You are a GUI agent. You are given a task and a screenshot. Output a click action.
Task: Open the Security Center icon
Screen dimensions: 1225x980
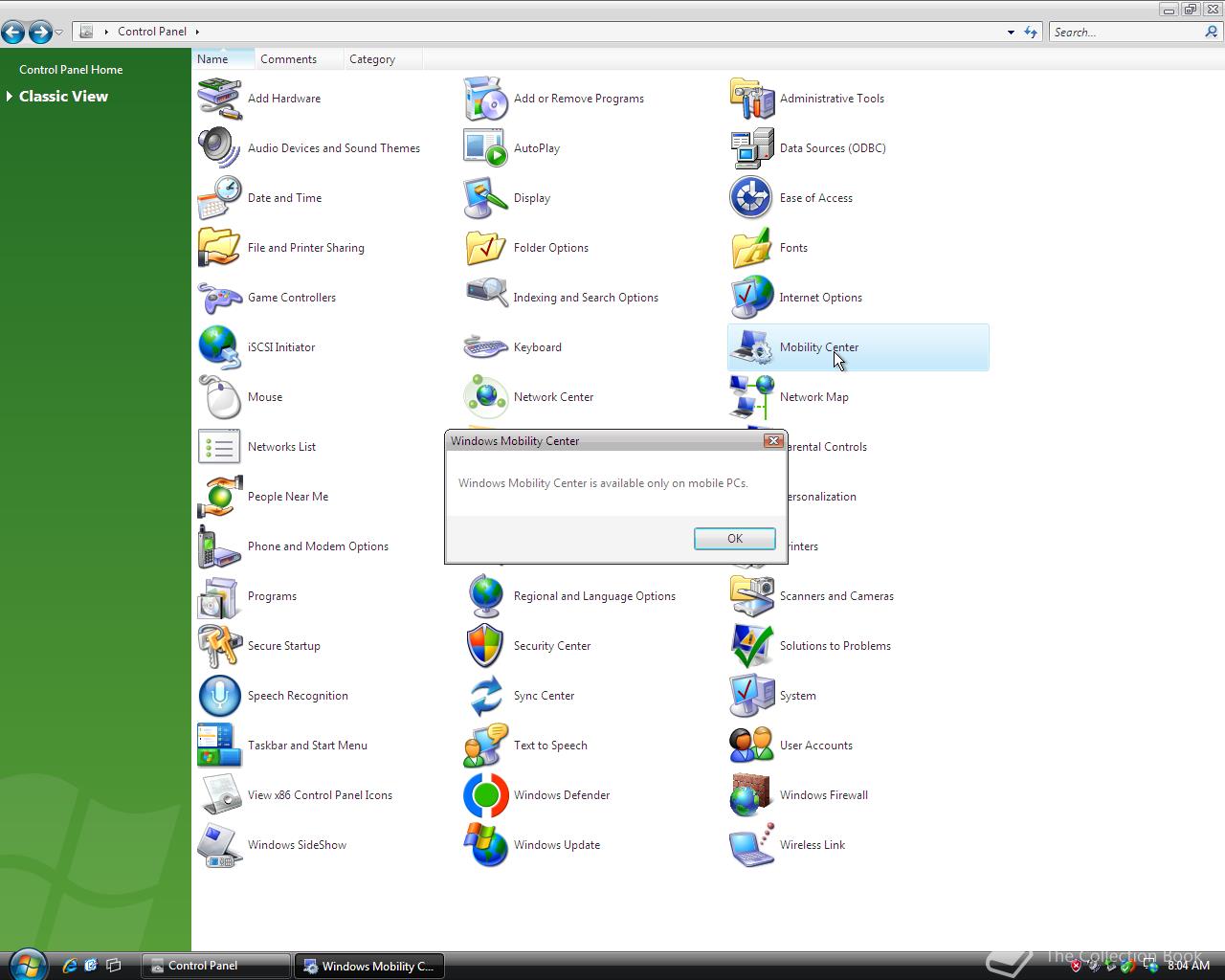[485, 646]
